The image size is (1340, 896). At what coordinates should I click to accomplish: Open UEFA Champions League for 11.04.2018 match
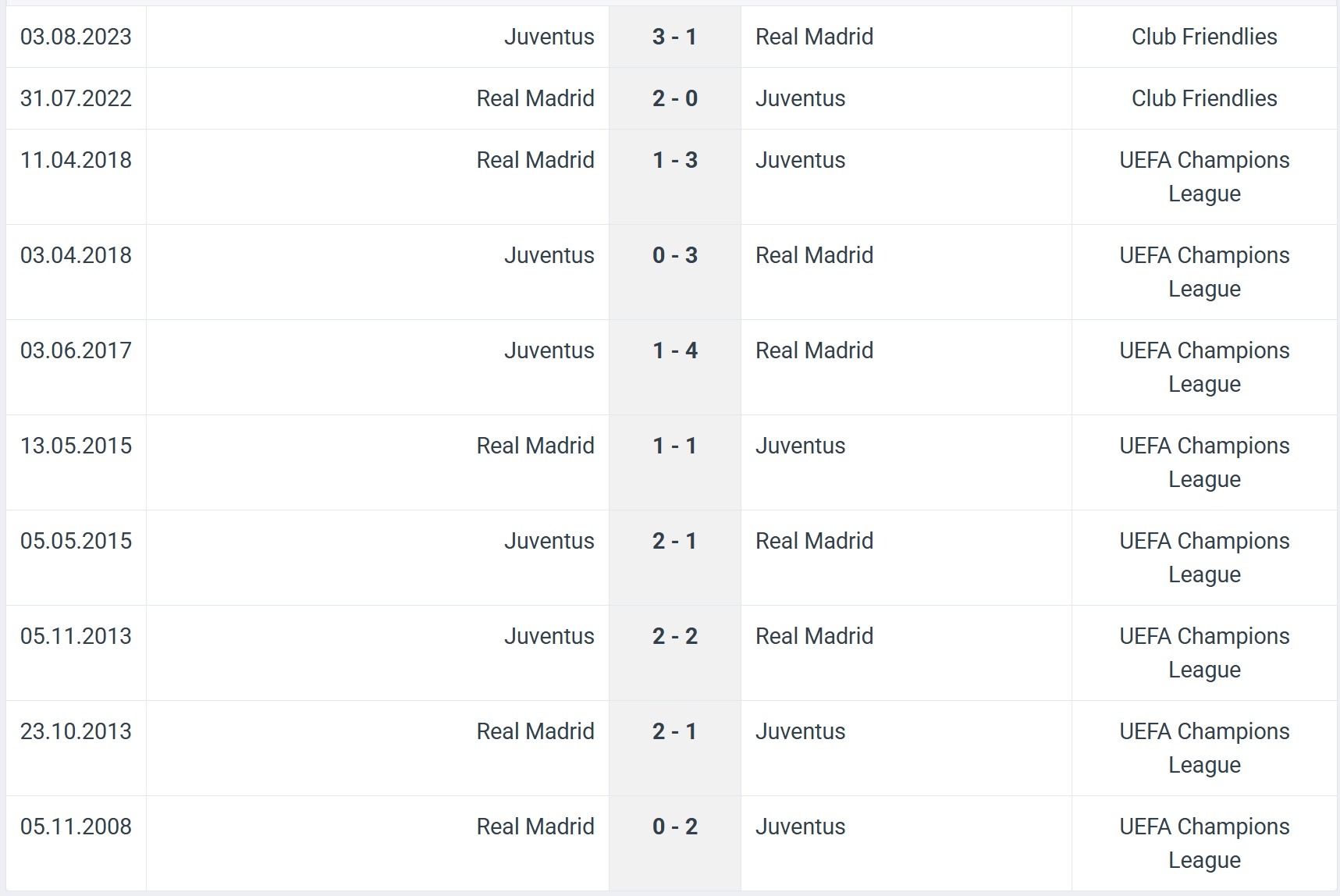coord(1203,176)
